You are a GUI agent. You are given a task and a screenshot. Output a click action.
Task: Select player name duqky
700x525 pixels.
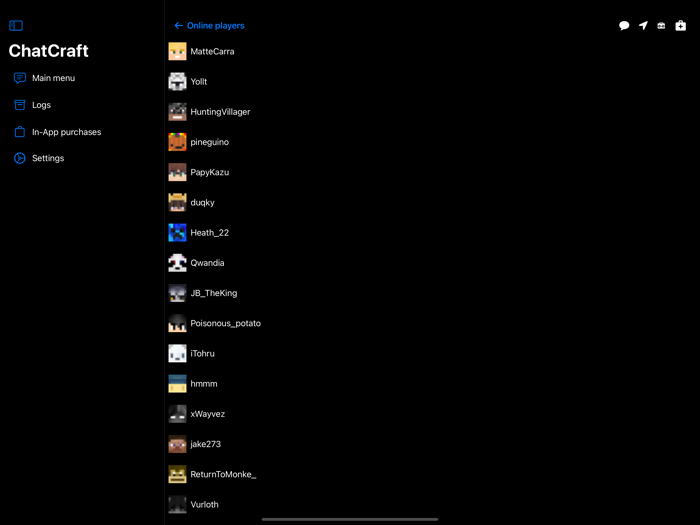(202, 203)
